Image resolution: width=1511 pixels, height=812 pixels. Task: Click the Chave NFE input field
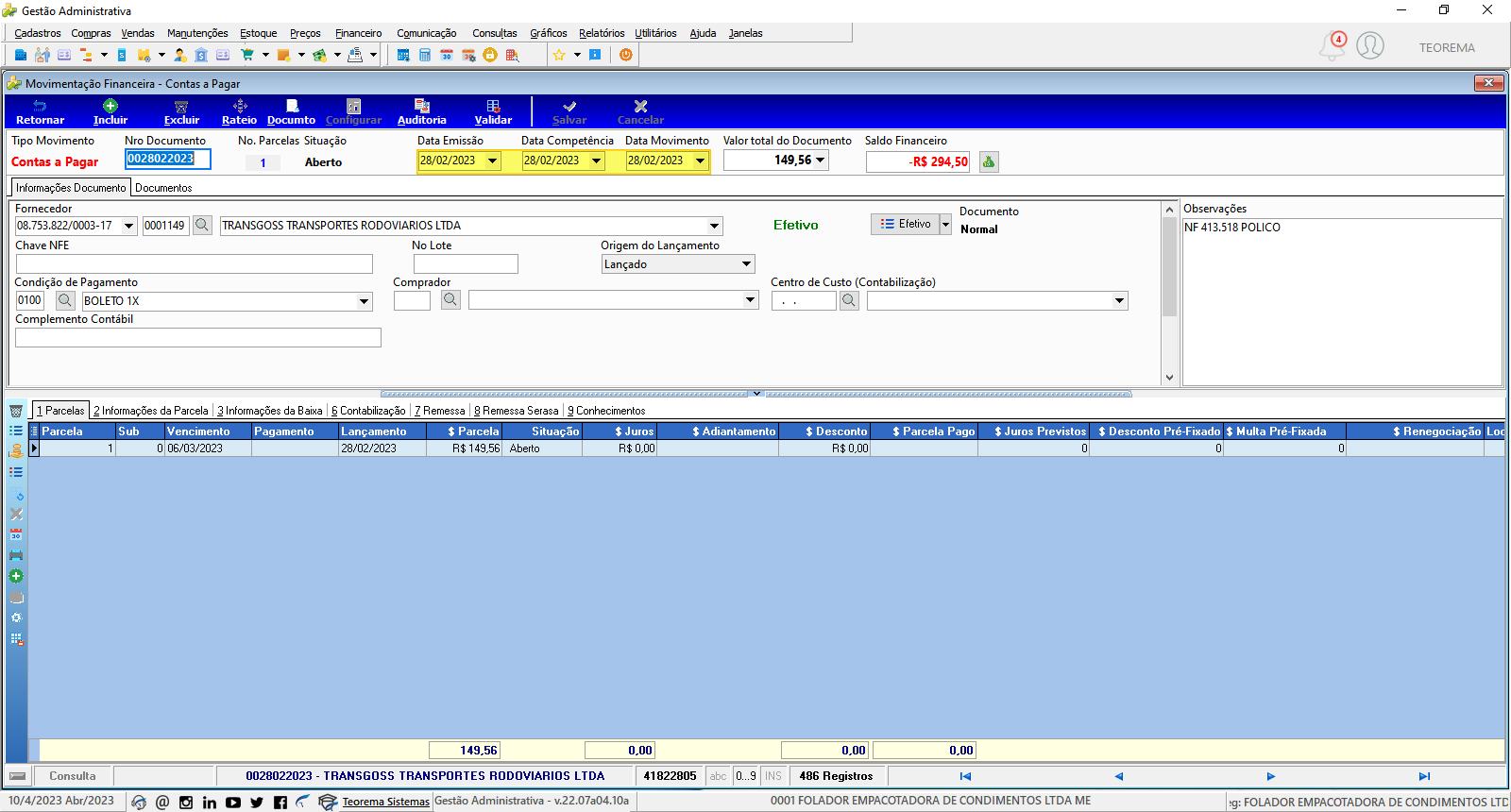coord(194,263)
